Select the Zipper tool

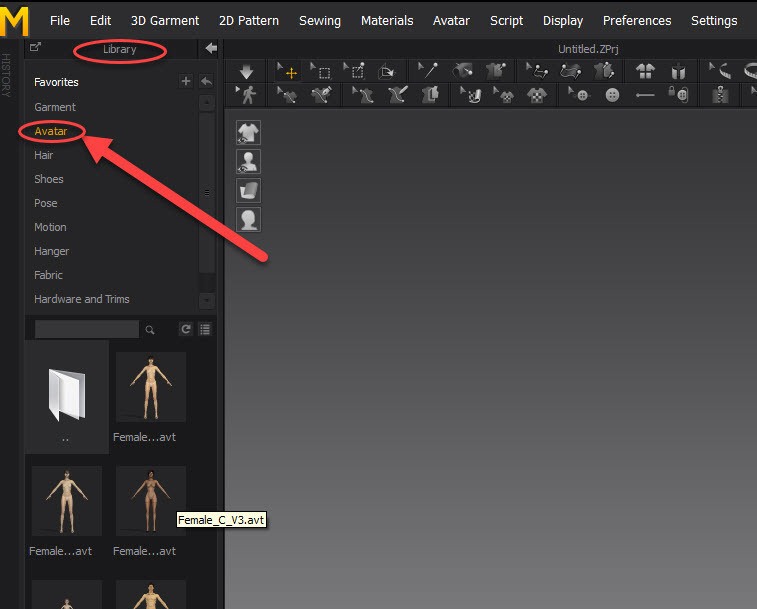pos(720,95)
